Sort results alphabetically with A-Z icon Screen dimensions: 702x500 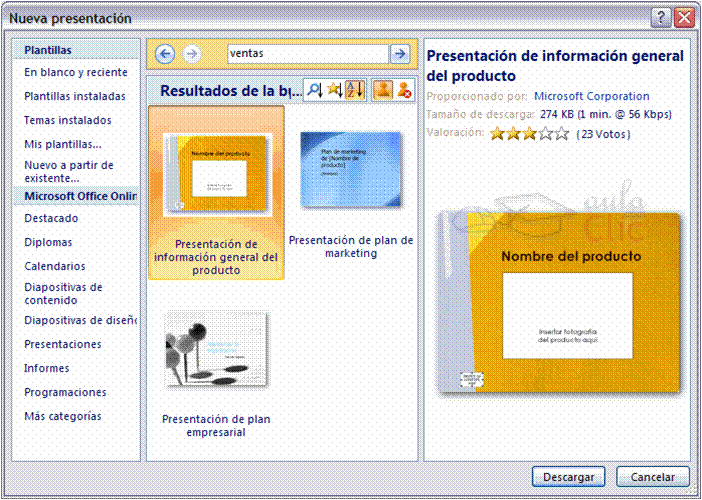click(x=355, y=90)
